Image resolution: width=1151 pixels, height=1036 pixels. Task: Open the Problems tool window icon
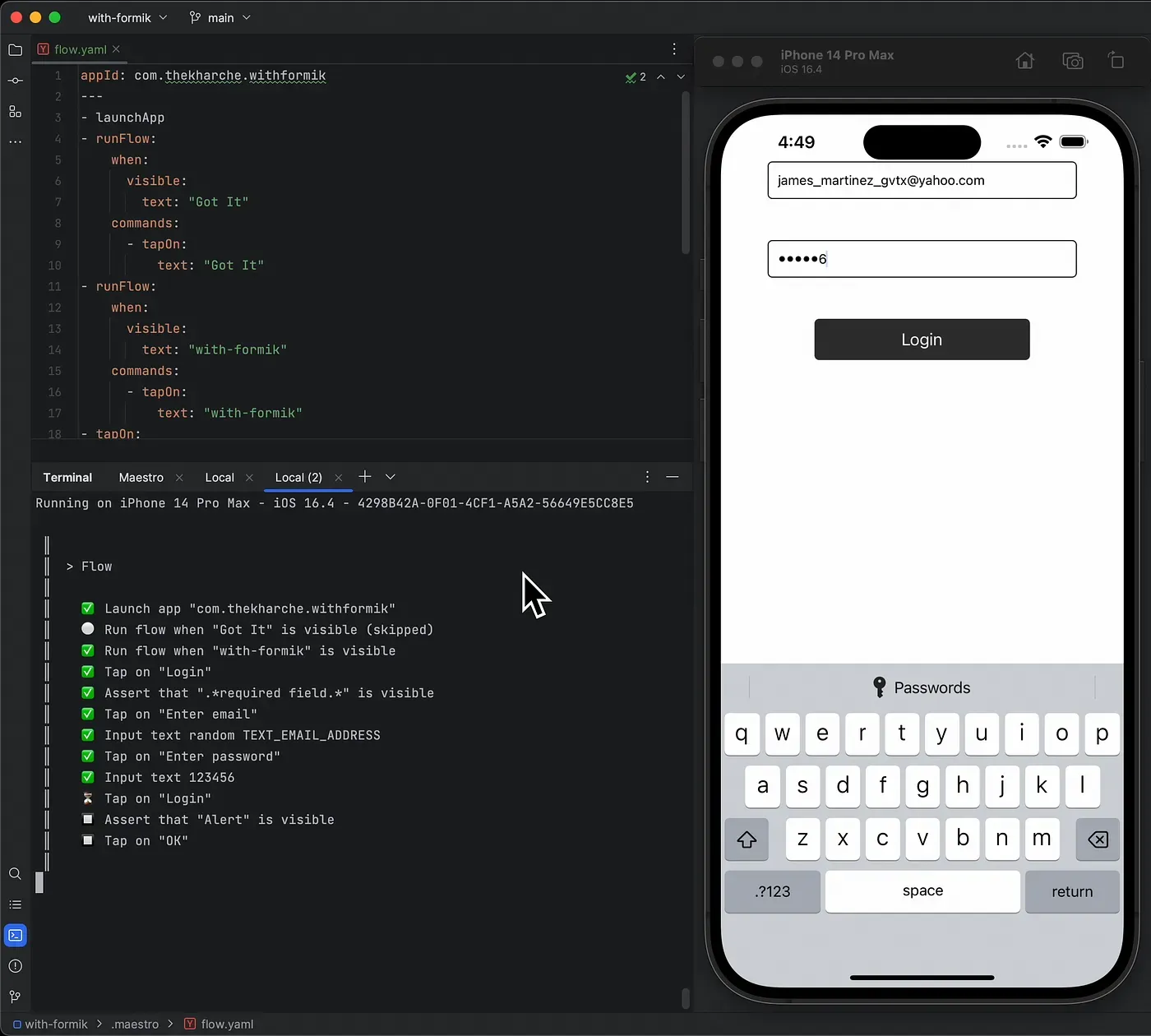point(15,966)
